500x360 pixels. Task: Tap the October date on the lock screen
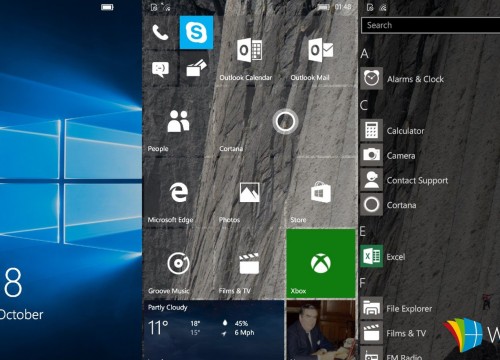tap(21, 315)
